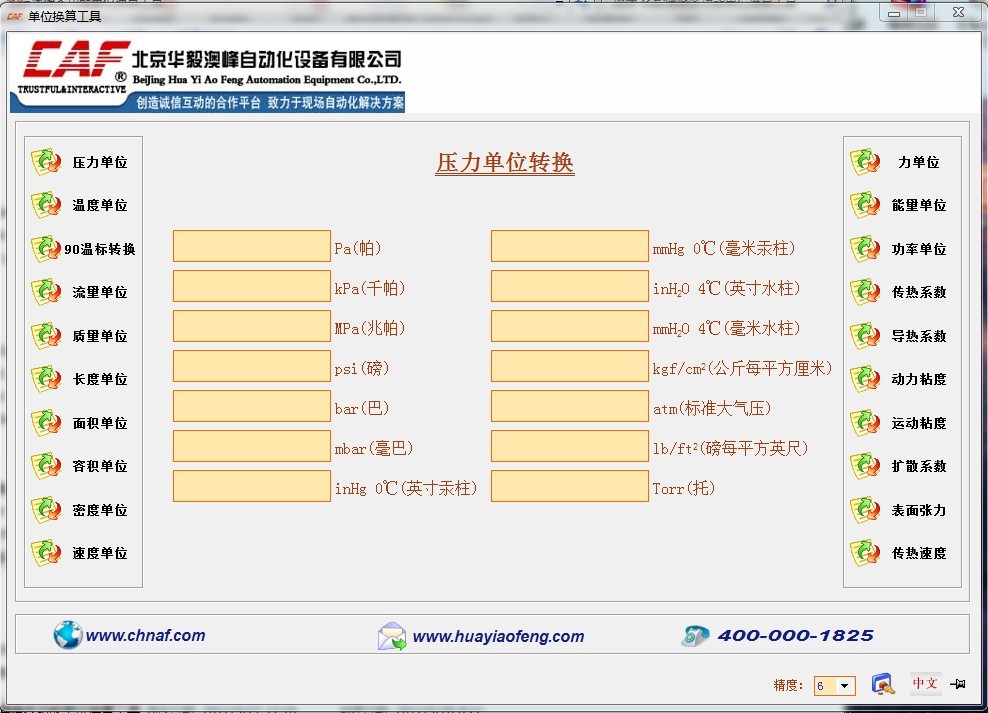Click the atm(标准大气压) input box
The image size is (988, 713).
point(569,406)
